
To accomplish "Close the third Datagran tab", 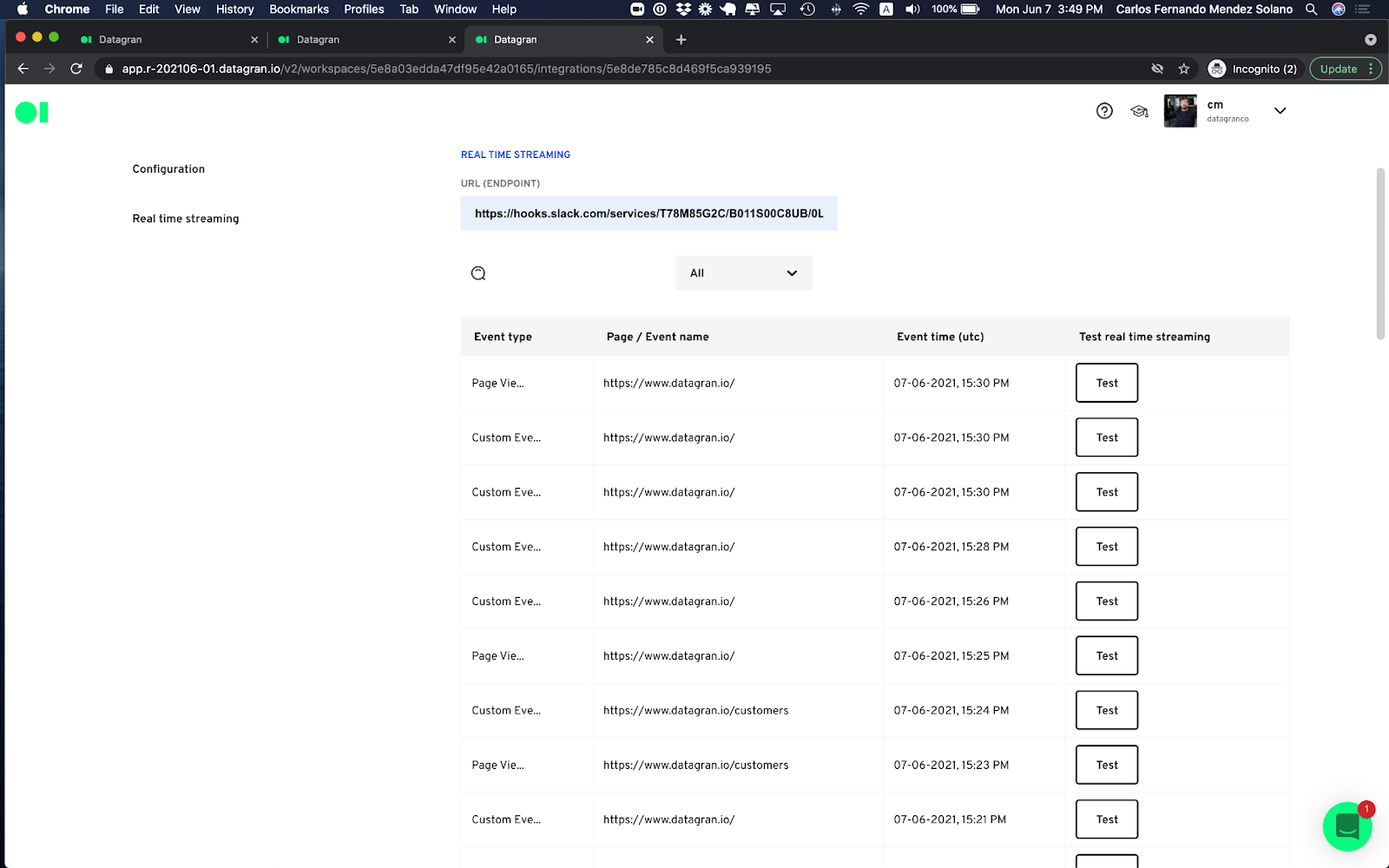I will (649, 39).
